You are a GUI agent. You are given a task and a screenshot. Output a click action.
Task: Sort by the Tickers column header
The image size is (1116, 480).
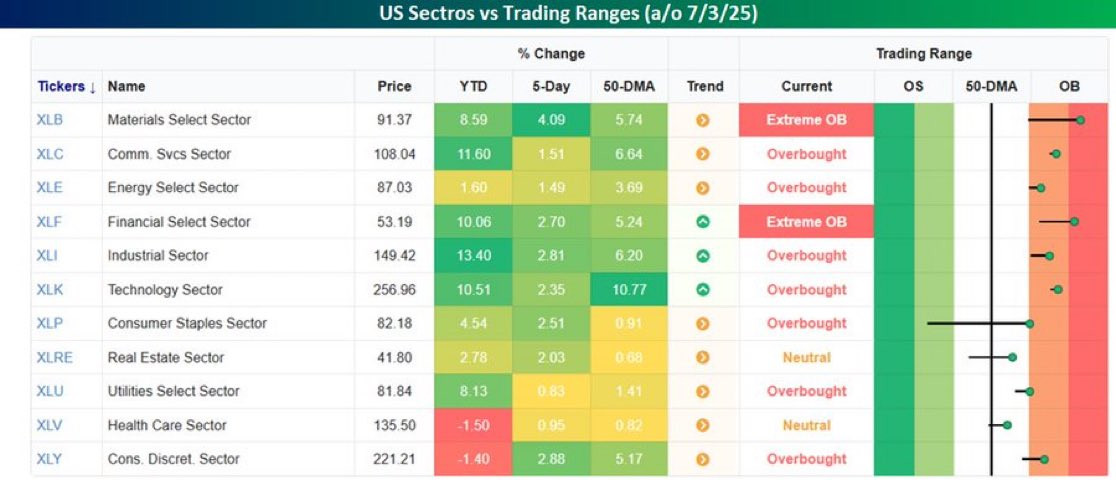[66, 86]
